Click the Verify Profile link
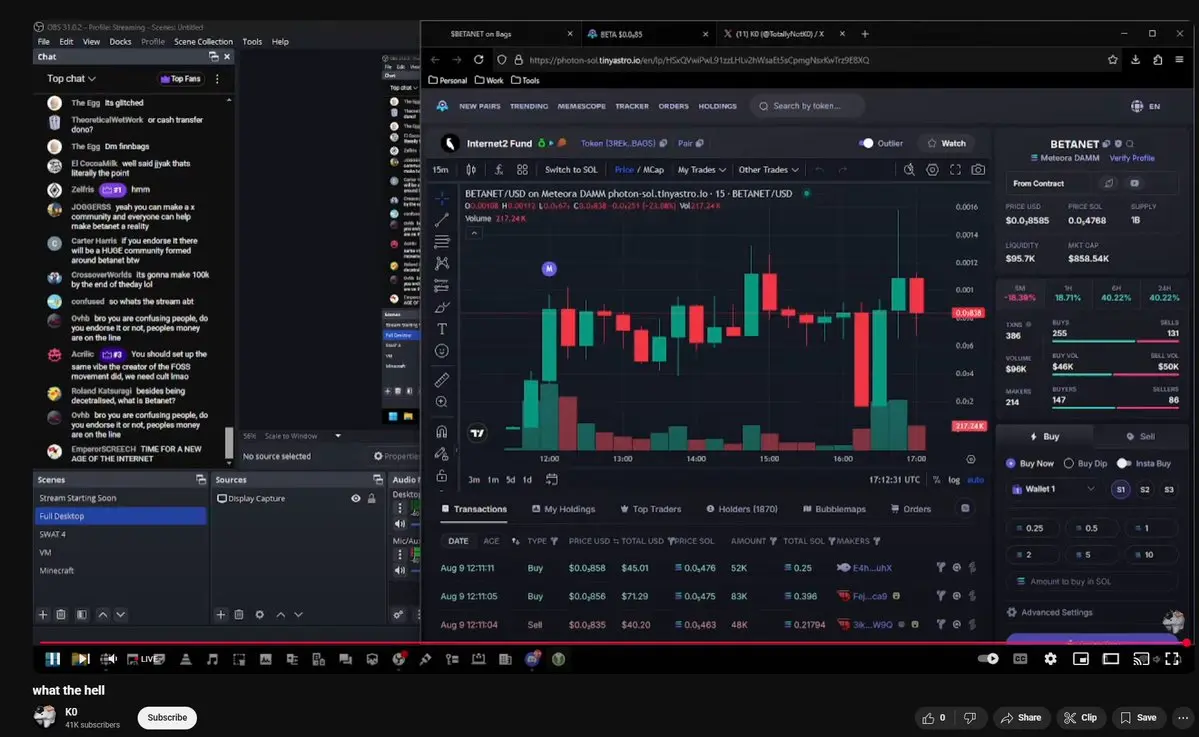1199x737 pixels. click(1132, 158)
